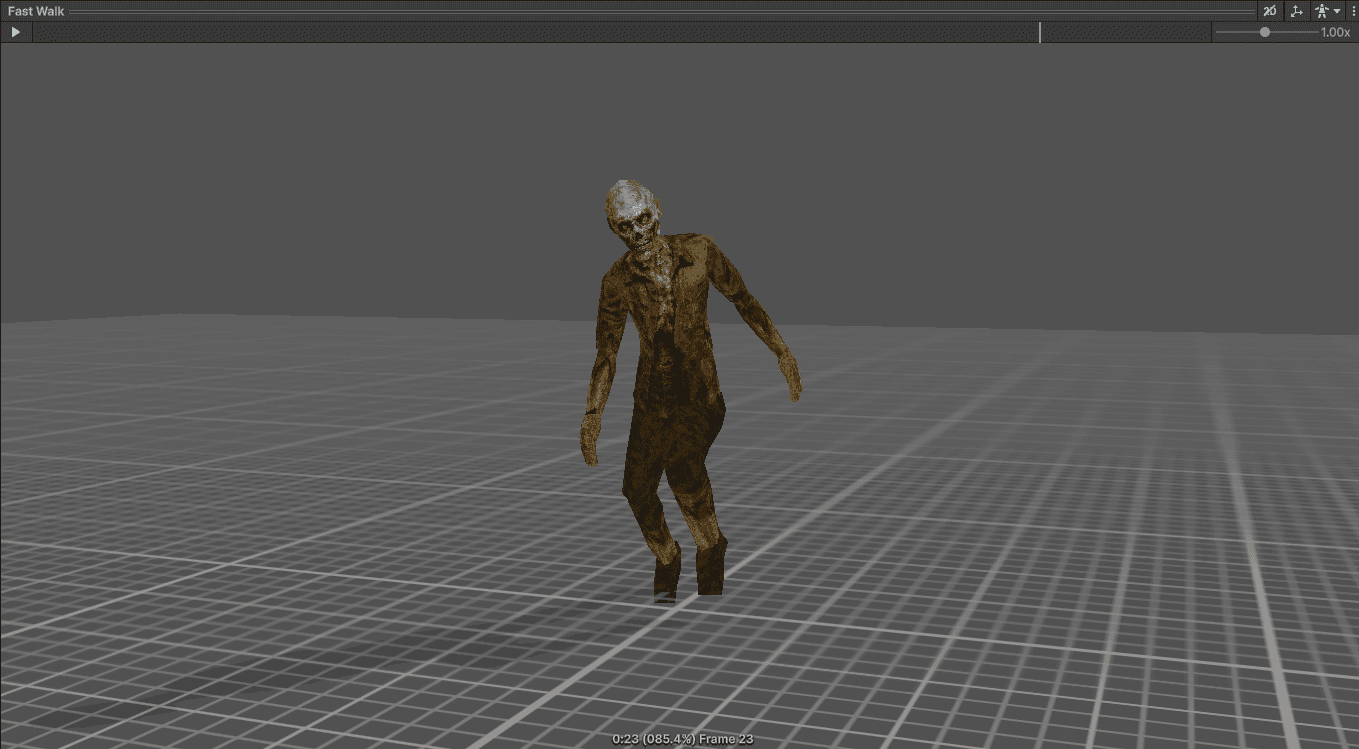1359x749 pixels.
Task: Click the animation timeline scrub bar
Action: click(620, 32)
